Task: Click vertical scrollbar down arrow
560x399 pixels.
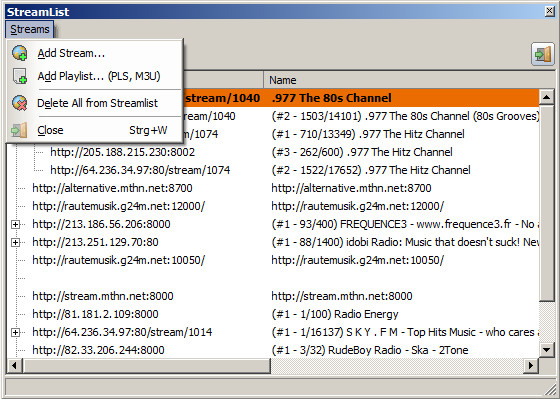Action: click(x=546, y=350)
